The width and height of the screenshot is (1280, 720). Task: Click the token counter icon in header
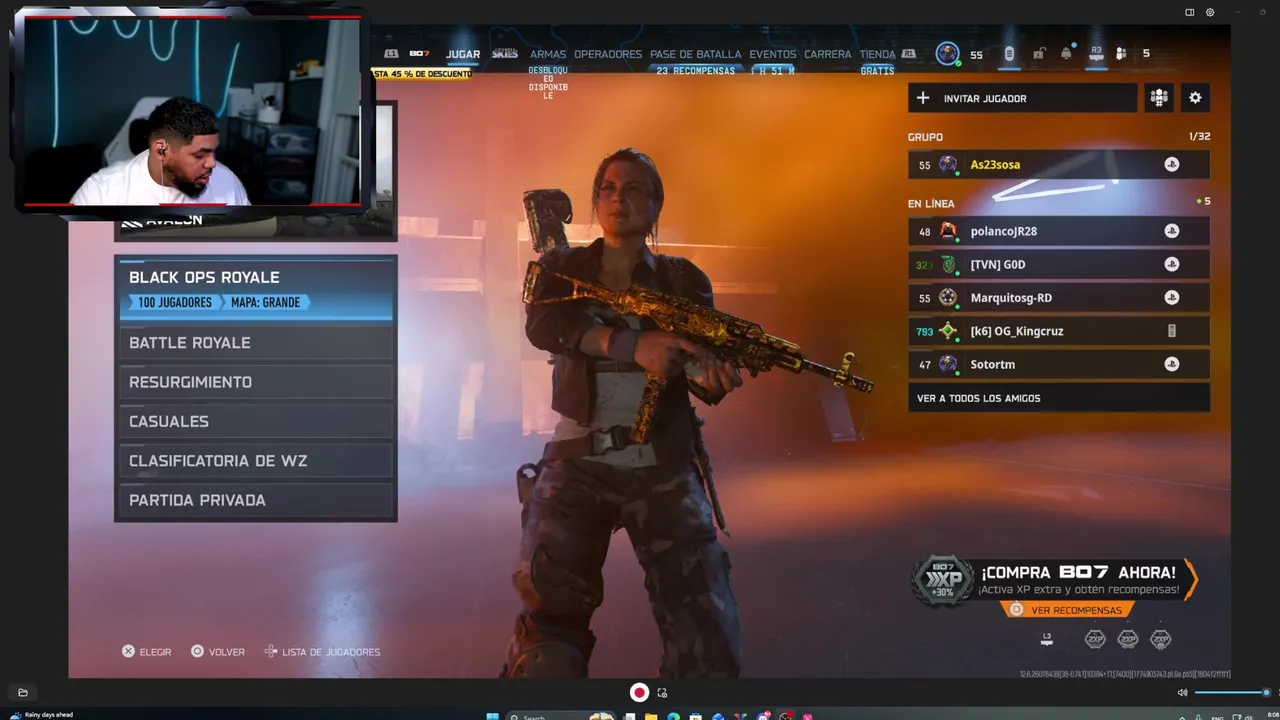pyautogui.click(x=1009, y=54)
